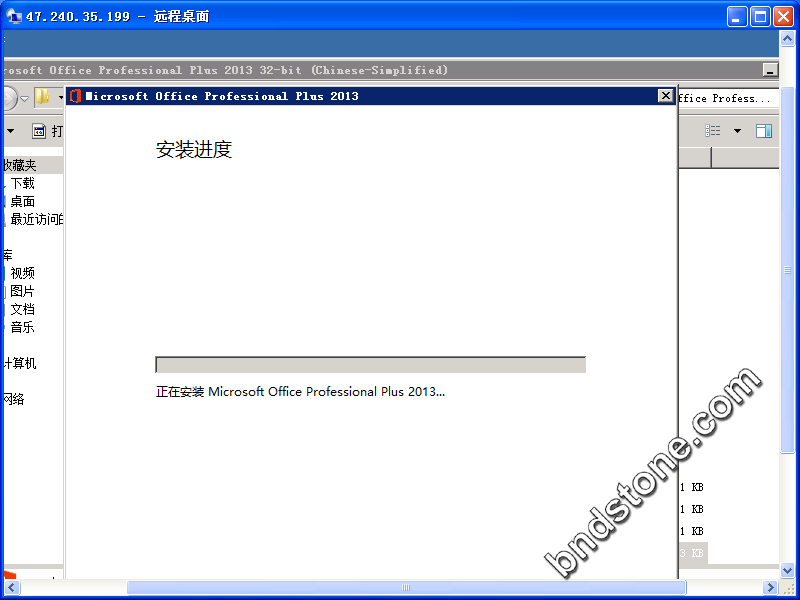Open 音乐 library in the sidebar

point(22,327)
